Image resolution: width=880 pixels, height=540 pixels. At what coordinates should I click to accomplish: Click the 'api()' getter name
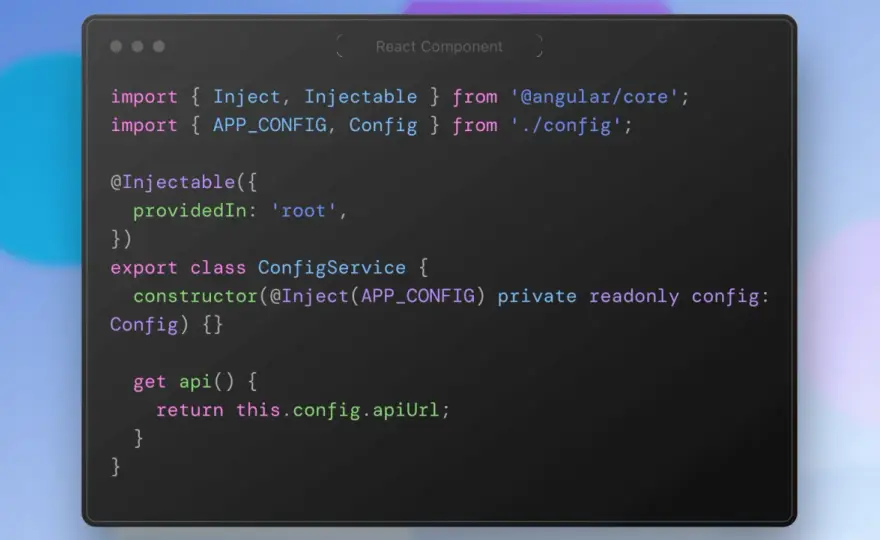(x=206, y=382)
